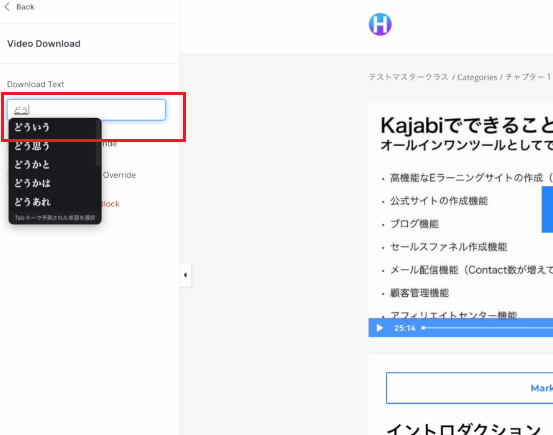Click the 顧客管理機能 bullet text
Viewport: 553px width, 435px height.
[419, 293]
